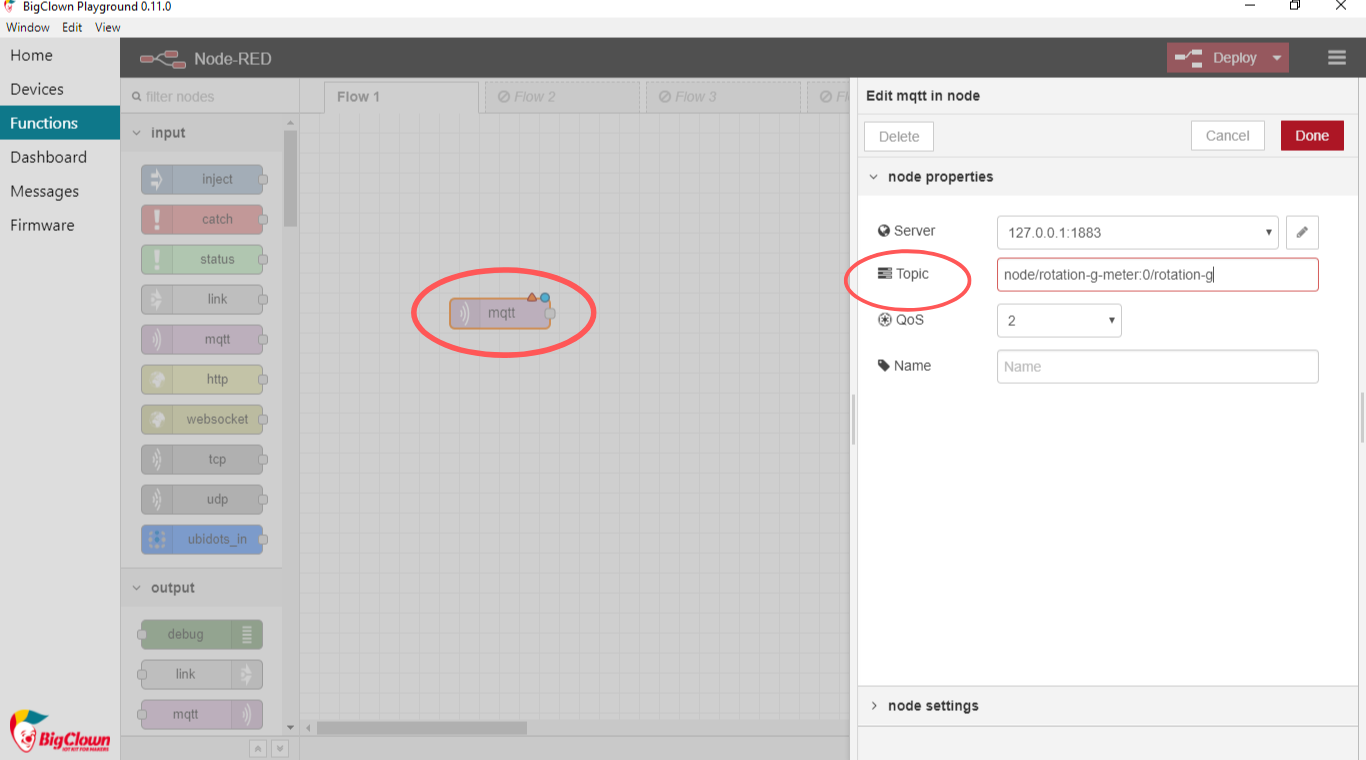Click the Cancel button
This screenshot has width=1366, height=760.
pyautogui.click(x=1228, y=136)
